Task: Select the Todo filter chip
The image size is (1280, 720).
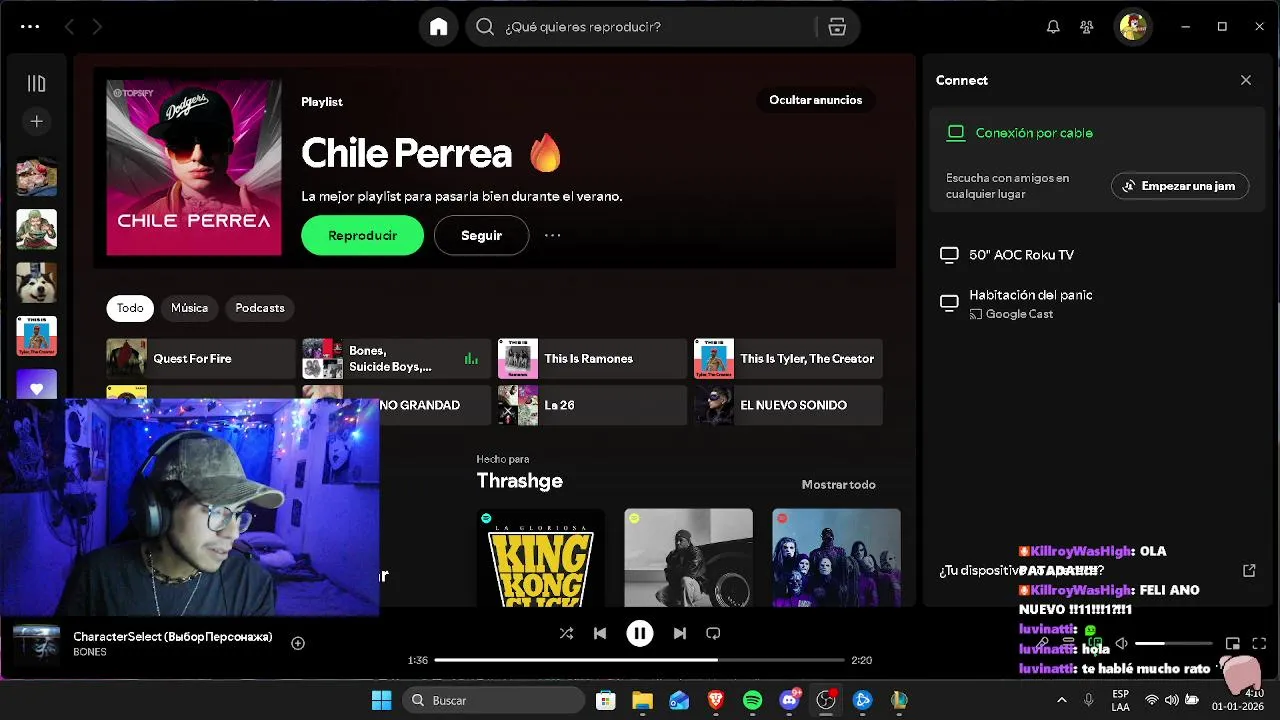Action: pyautogui.click(x=130, y=308)
